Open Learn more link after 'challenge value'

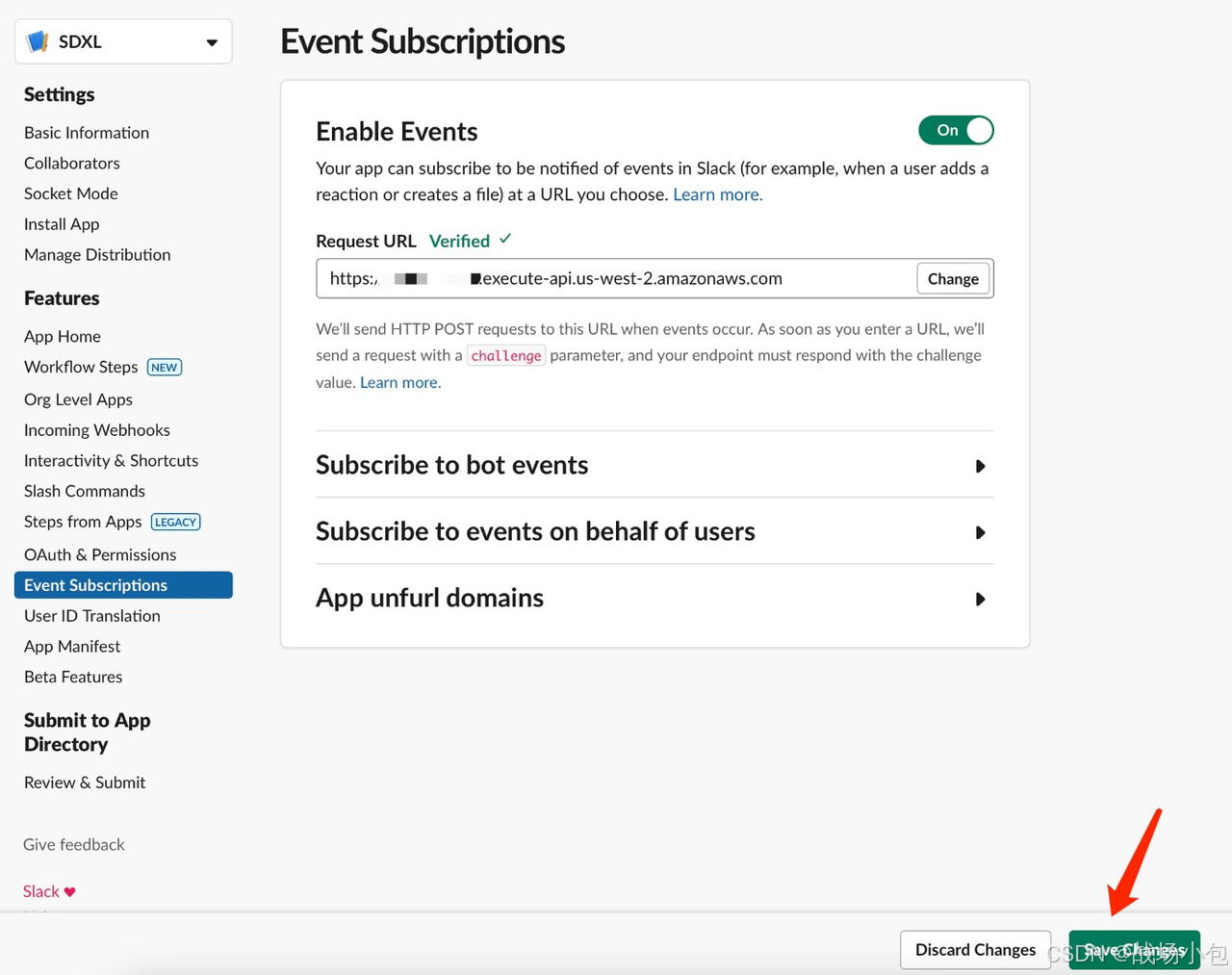pyautogui.click(x=400, y=382)
